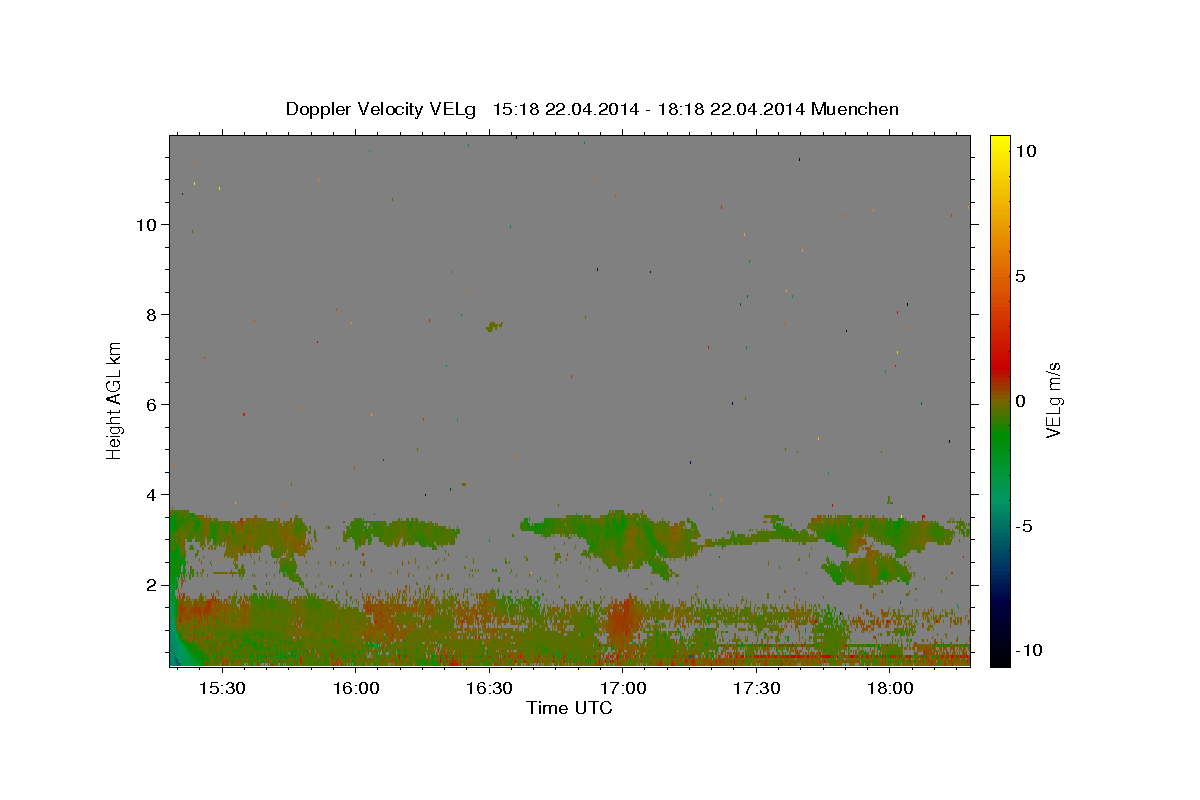1200x800 pixels.
Task: Click the colorbar value -10 label
Action: coord(1027,651)
